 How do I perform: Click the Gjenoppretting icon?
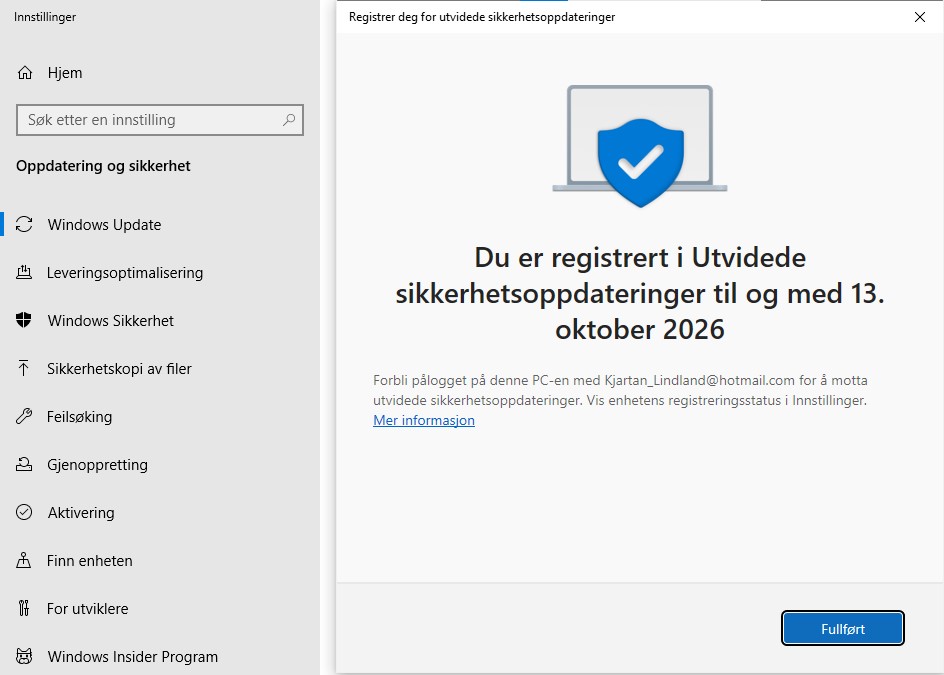pyautogui.click(x=24, y=464)
